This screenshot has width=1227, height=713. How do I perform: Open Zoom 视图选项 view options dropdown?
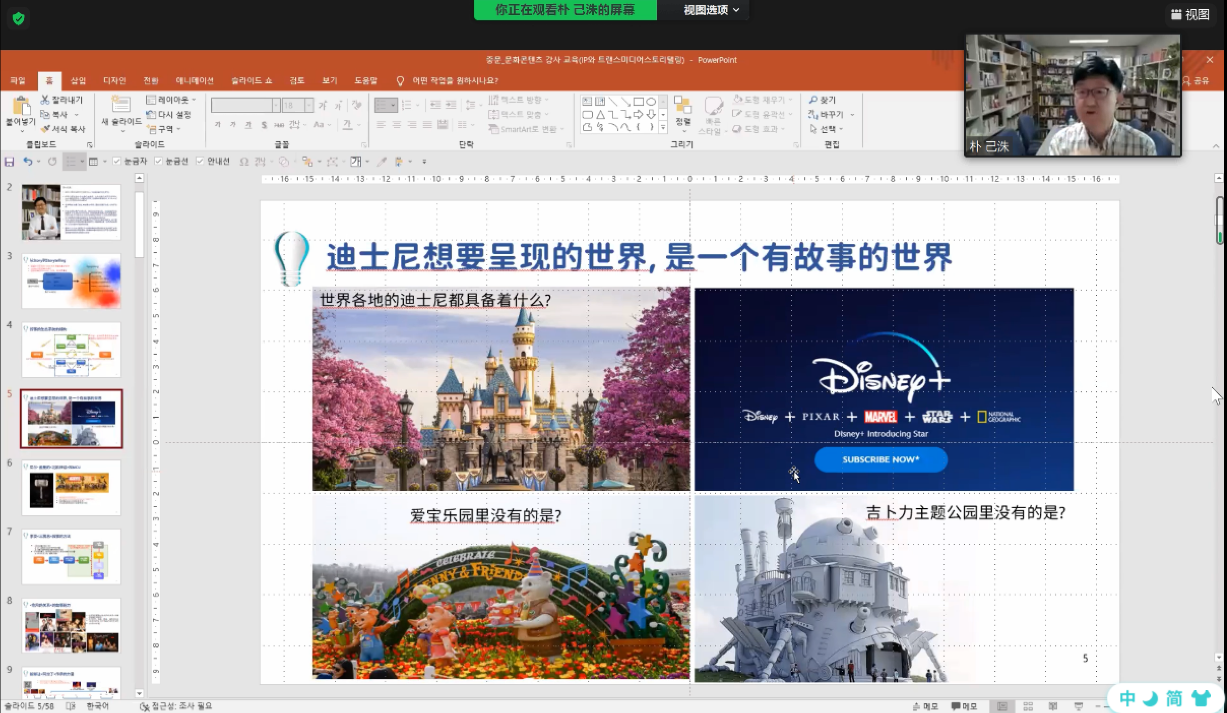[x=711, y=10]
